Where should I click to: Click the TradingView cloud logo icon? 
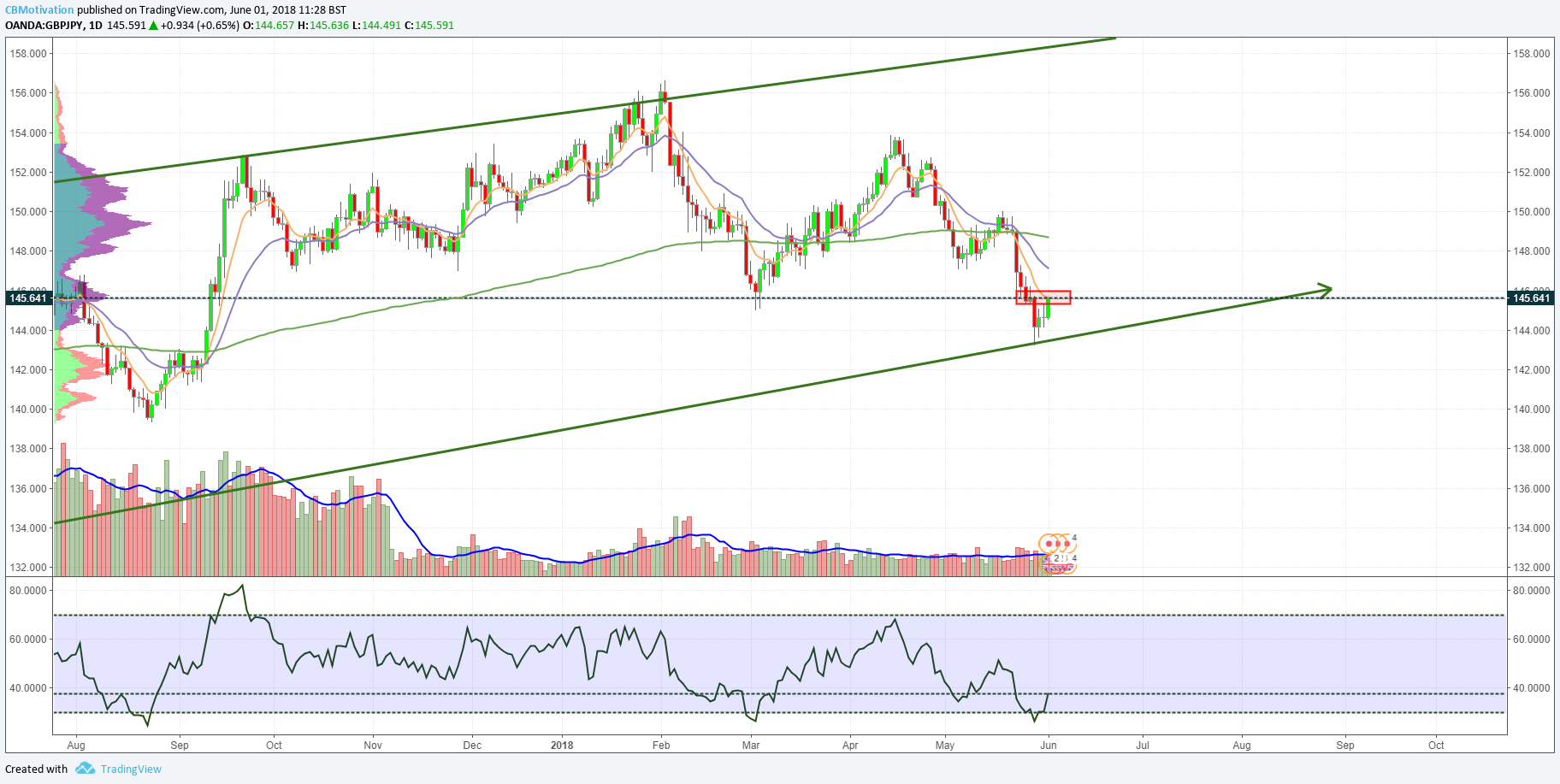point(85,769)
